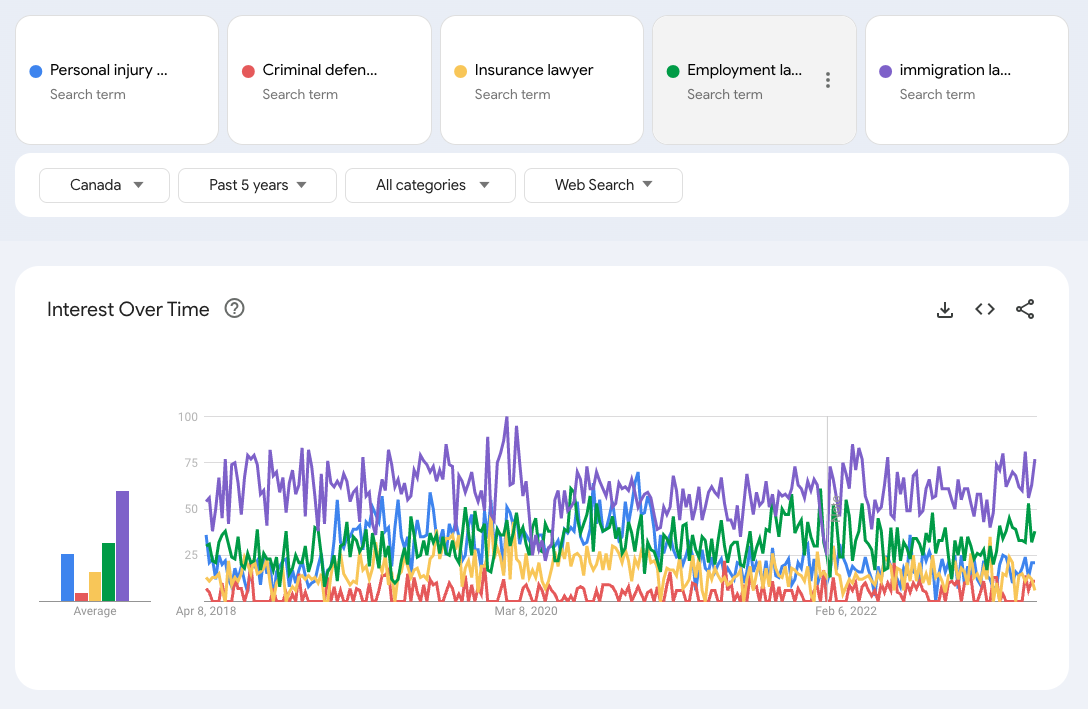This screenshot has width=1088, height=709.
Task: Download the Interest Over Time data
Action: click(945, 310)
